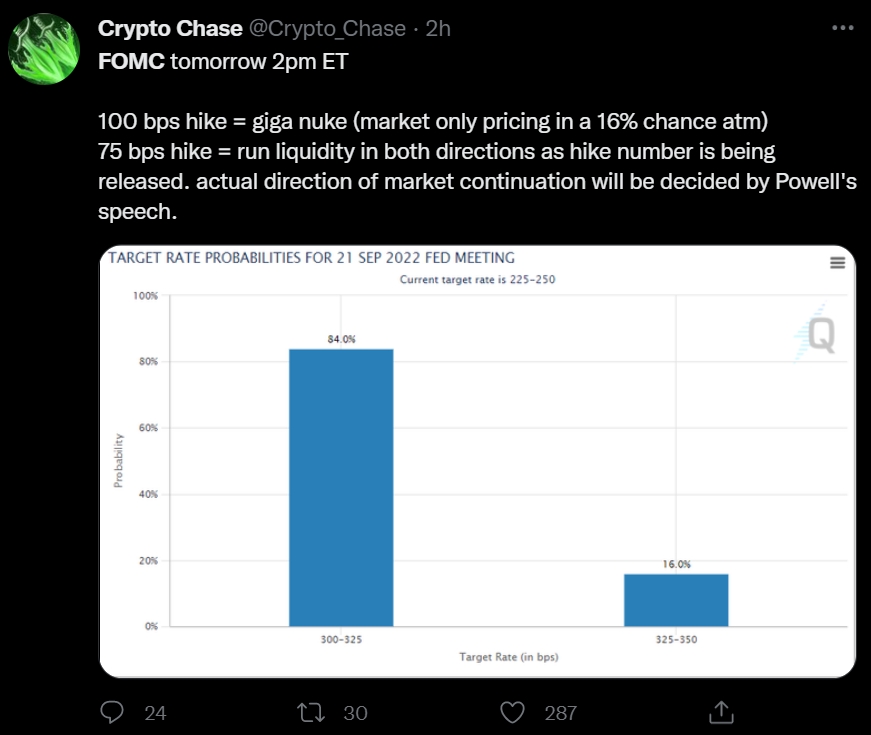Open the 2h timestamp link
Screen dimensions: 871x735
(x=438, y=28)
